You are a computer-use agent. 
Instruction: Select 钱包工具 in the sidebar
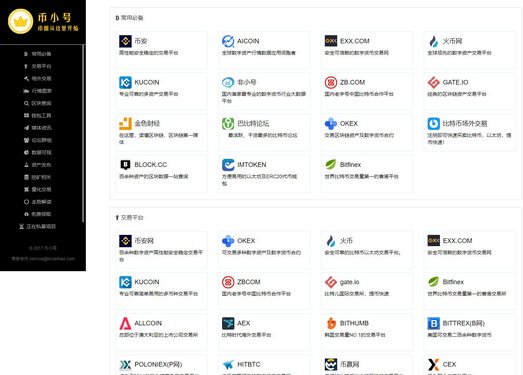tap(37, 115)
